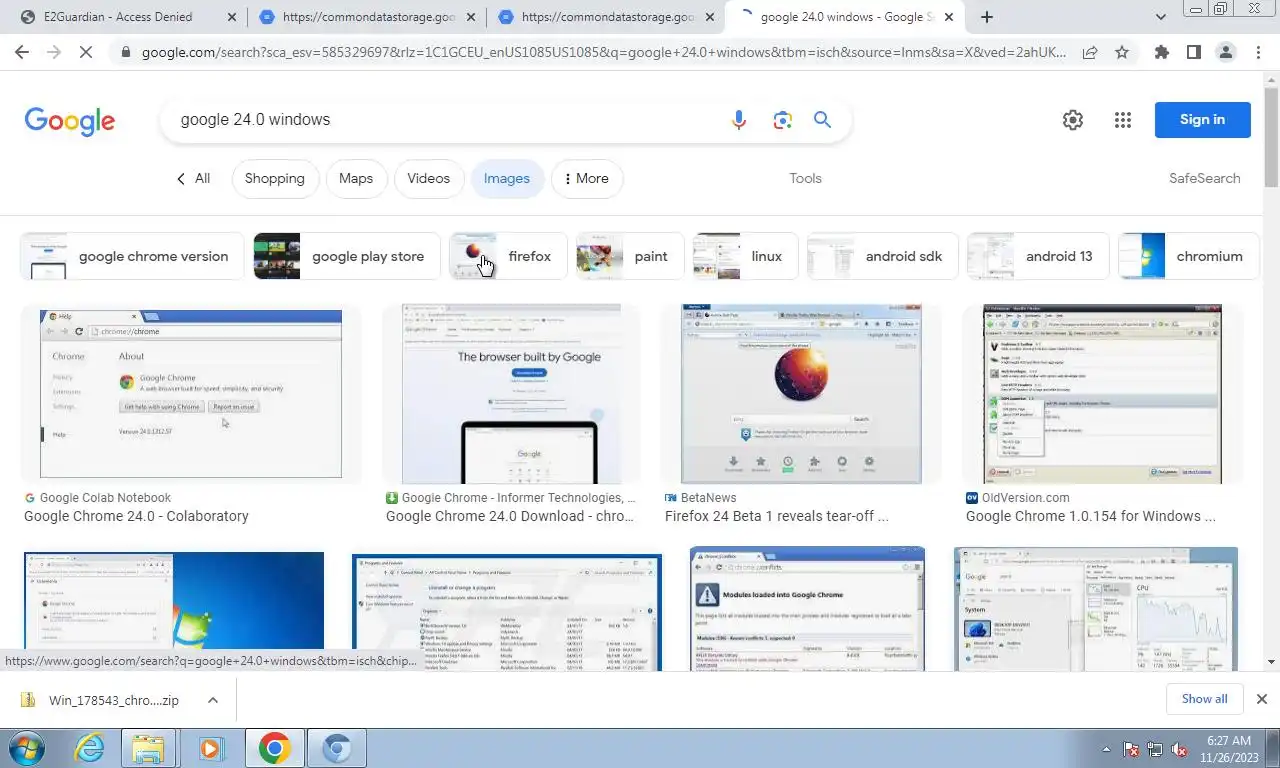Switch to the Videos results tab

point(428,179)
